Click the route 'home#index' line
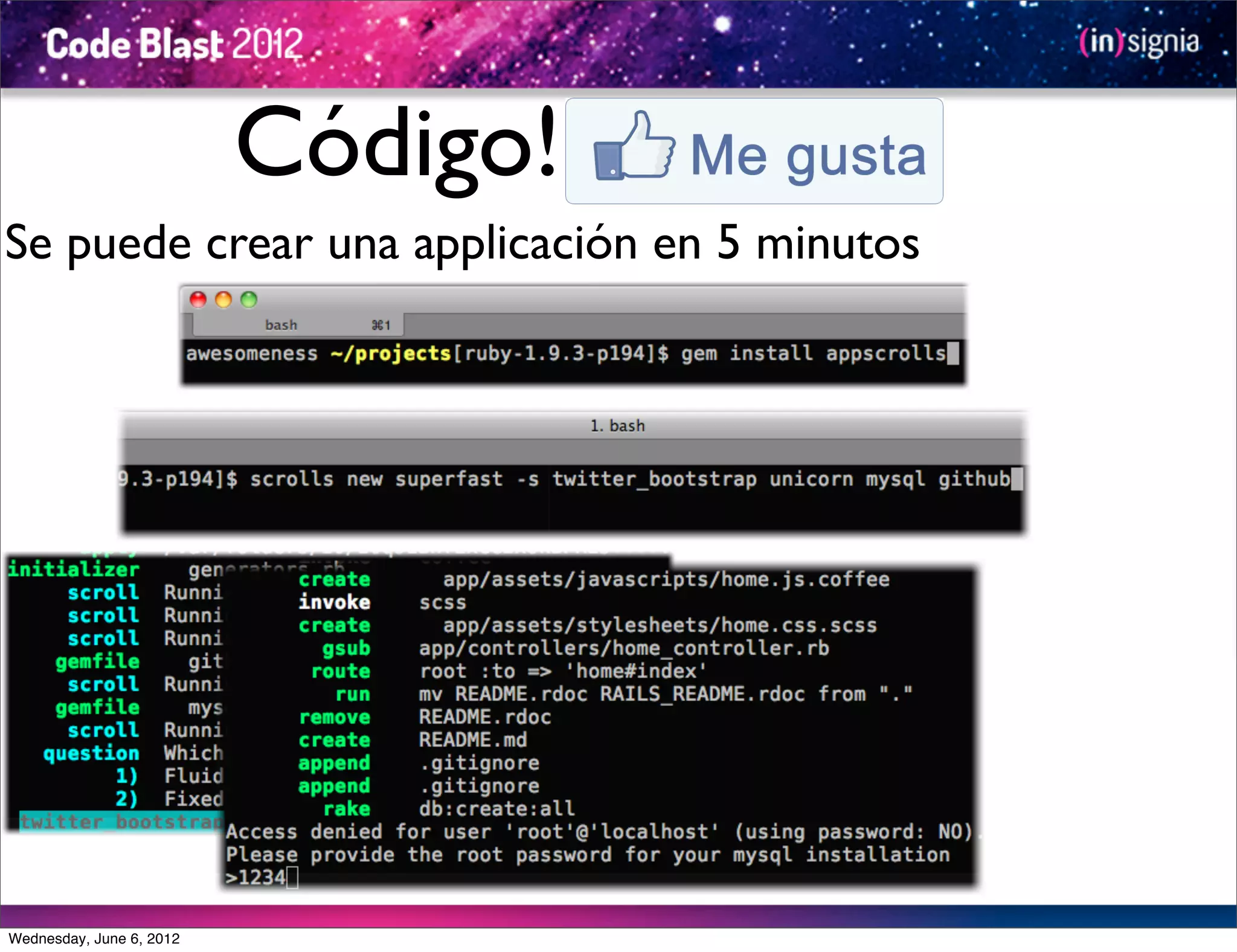The image size is (1237, 952). 509,671
